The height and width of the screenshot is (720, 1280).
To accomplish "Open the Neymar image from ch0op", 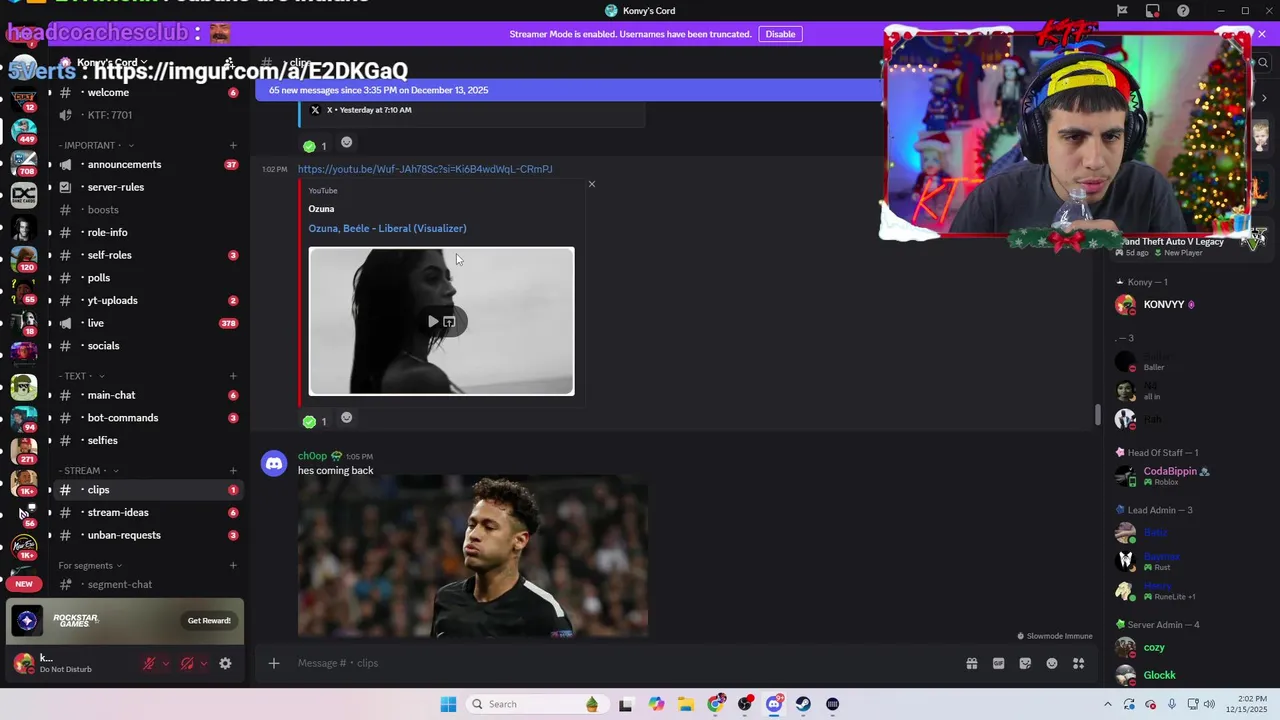I will click(x=473, y=557).
